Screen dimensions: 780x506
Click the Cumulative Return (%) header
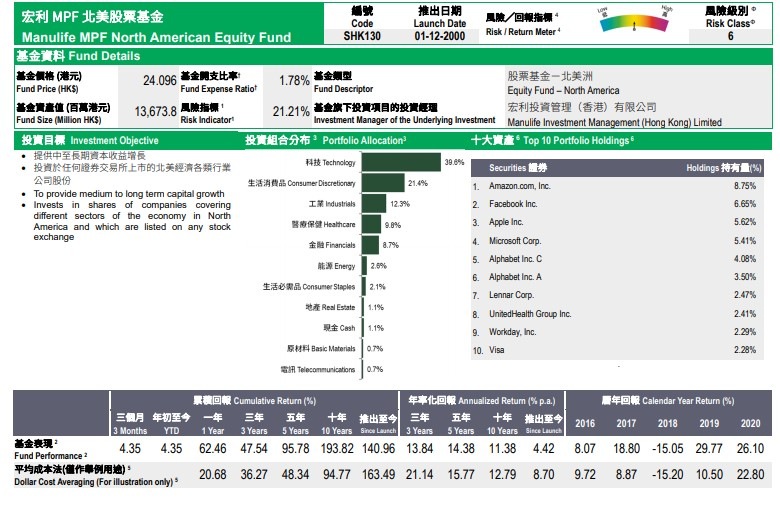255,401
